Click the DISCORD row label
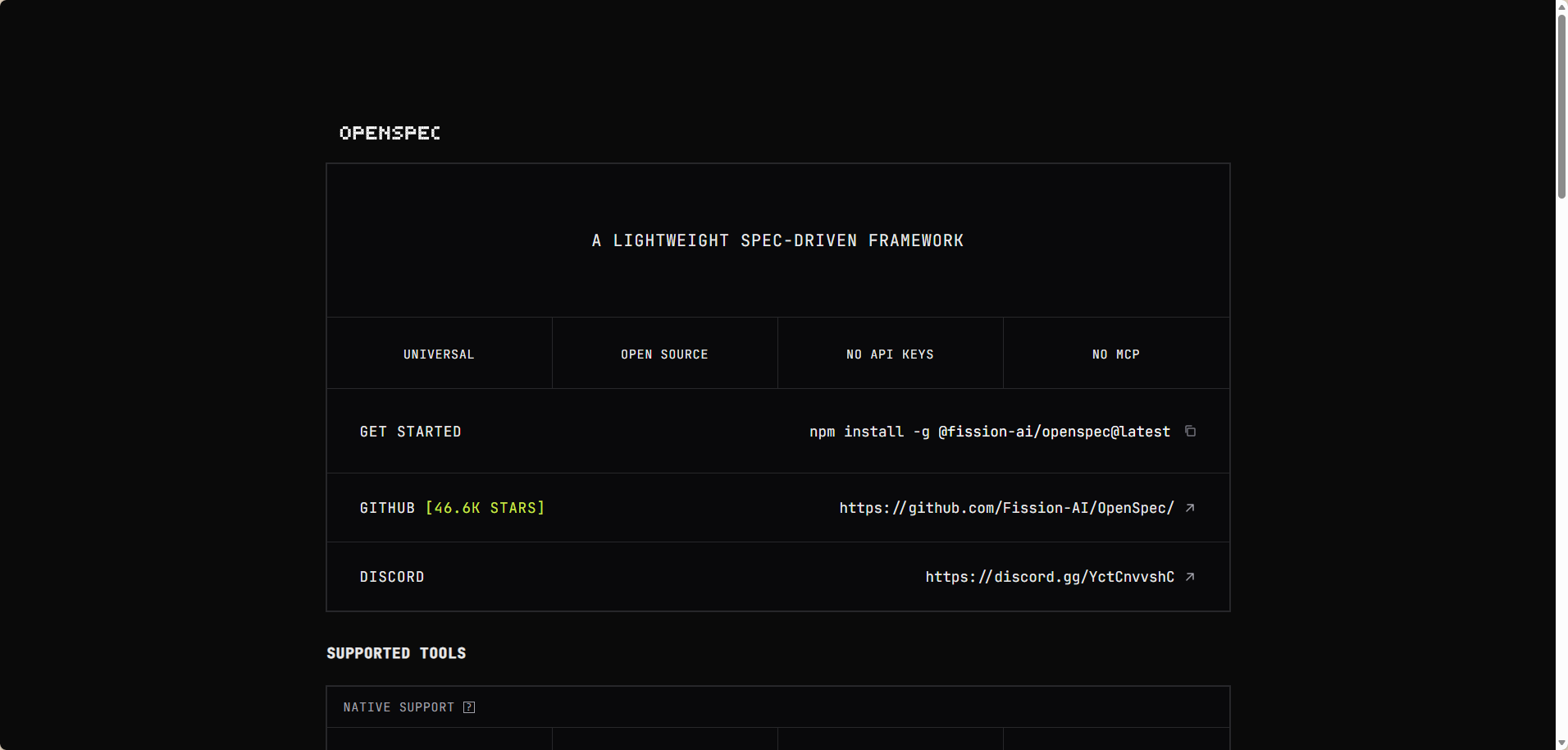 (392, 577)
